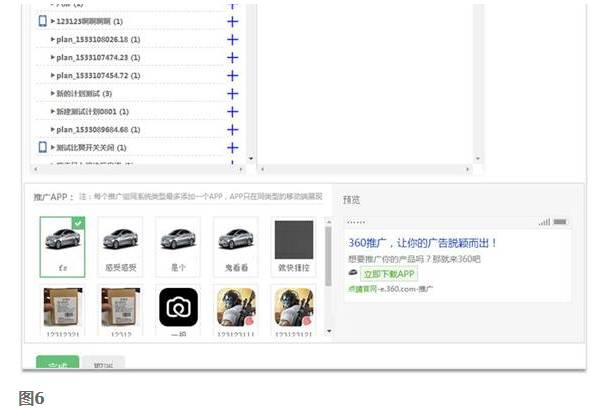
Task: Expand the plan_1533108026.18 tree node
Action: pos(53,39)
